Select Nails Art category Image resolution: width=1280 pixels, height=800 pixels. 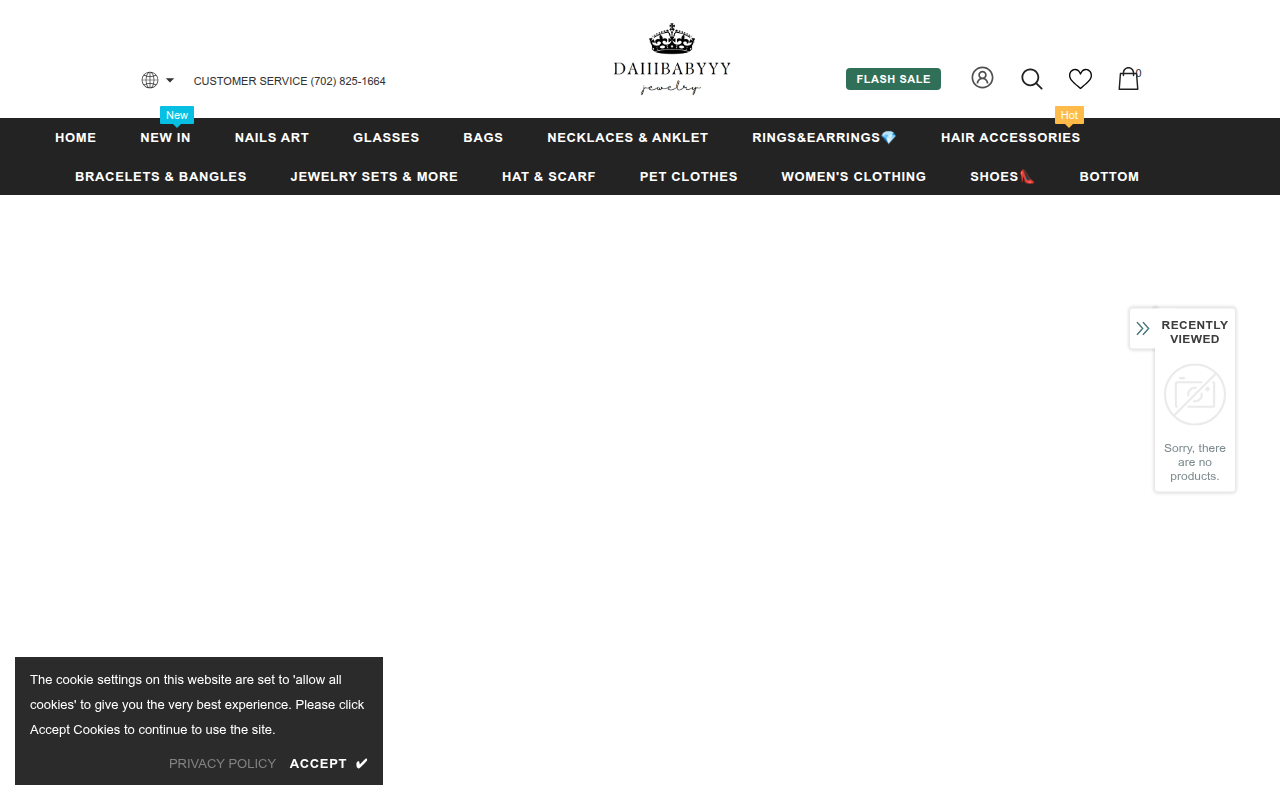[x=272, y=138]
